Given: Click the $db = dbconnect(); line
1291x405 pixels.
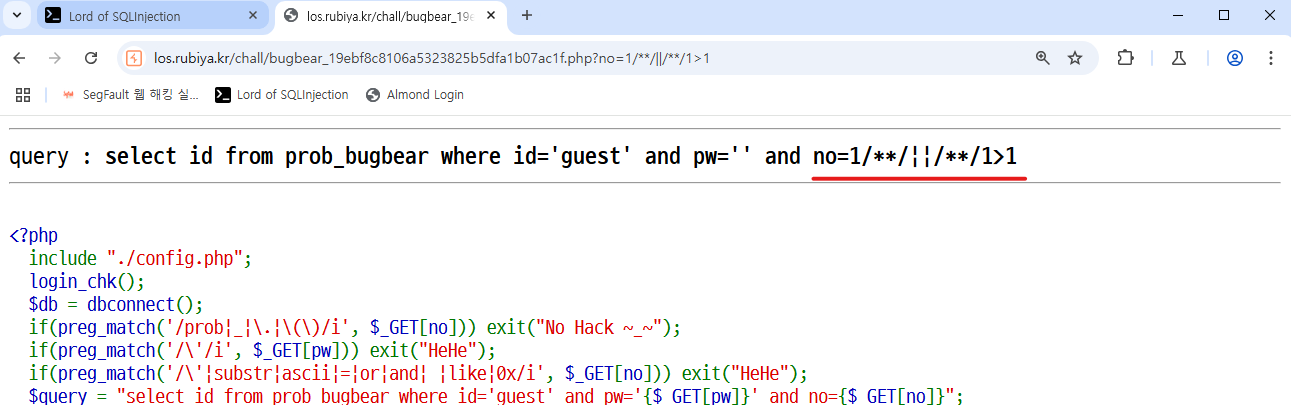Looking at the screenshot, I should 116,305.
